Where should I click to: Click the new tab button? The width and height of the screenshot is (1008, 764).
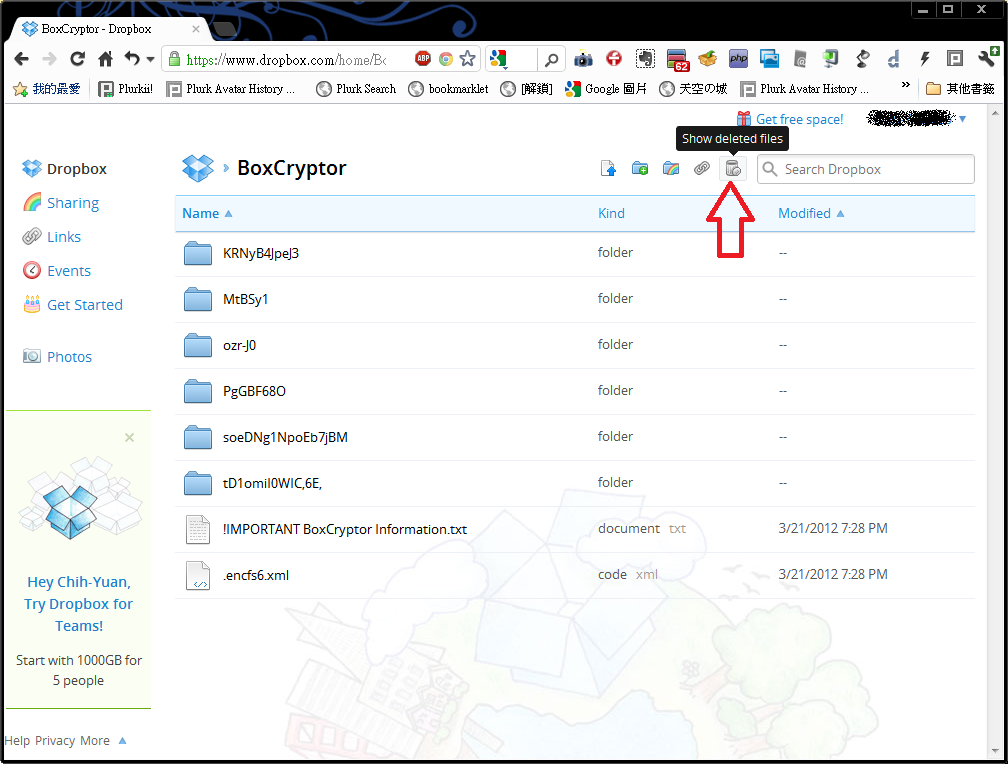point(224,30)
